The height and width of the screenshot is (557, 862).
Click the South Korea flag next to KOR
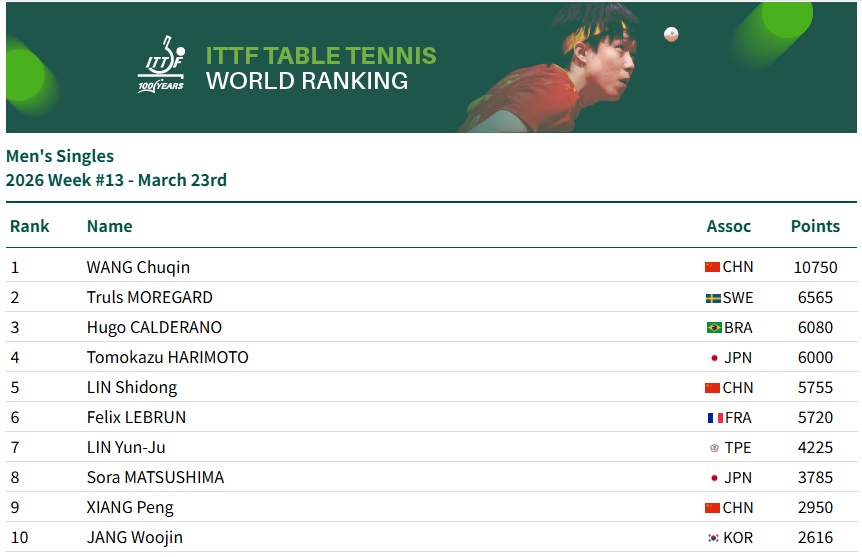pos(714,538)
